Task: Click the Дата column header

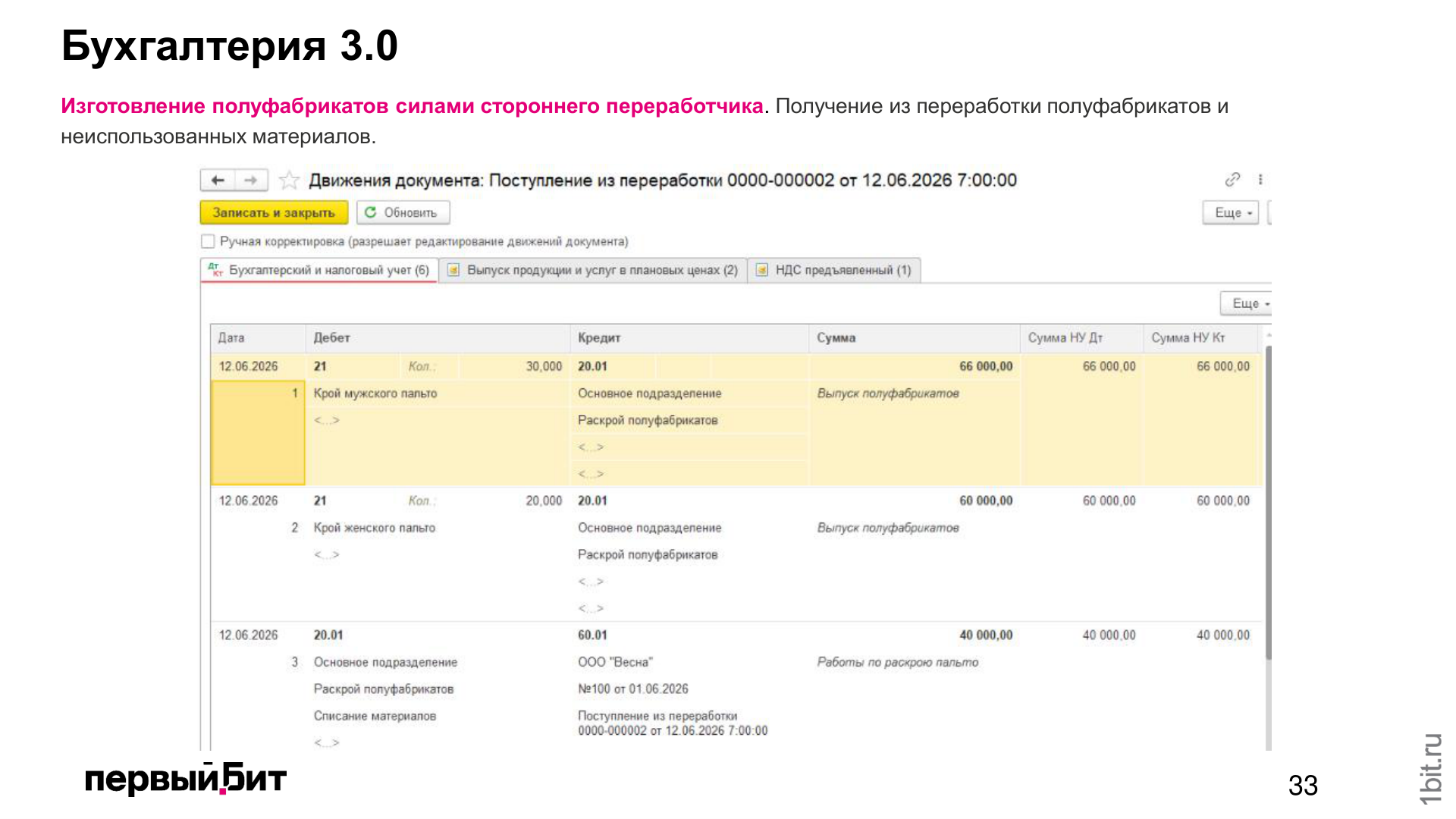Action: 258,338
